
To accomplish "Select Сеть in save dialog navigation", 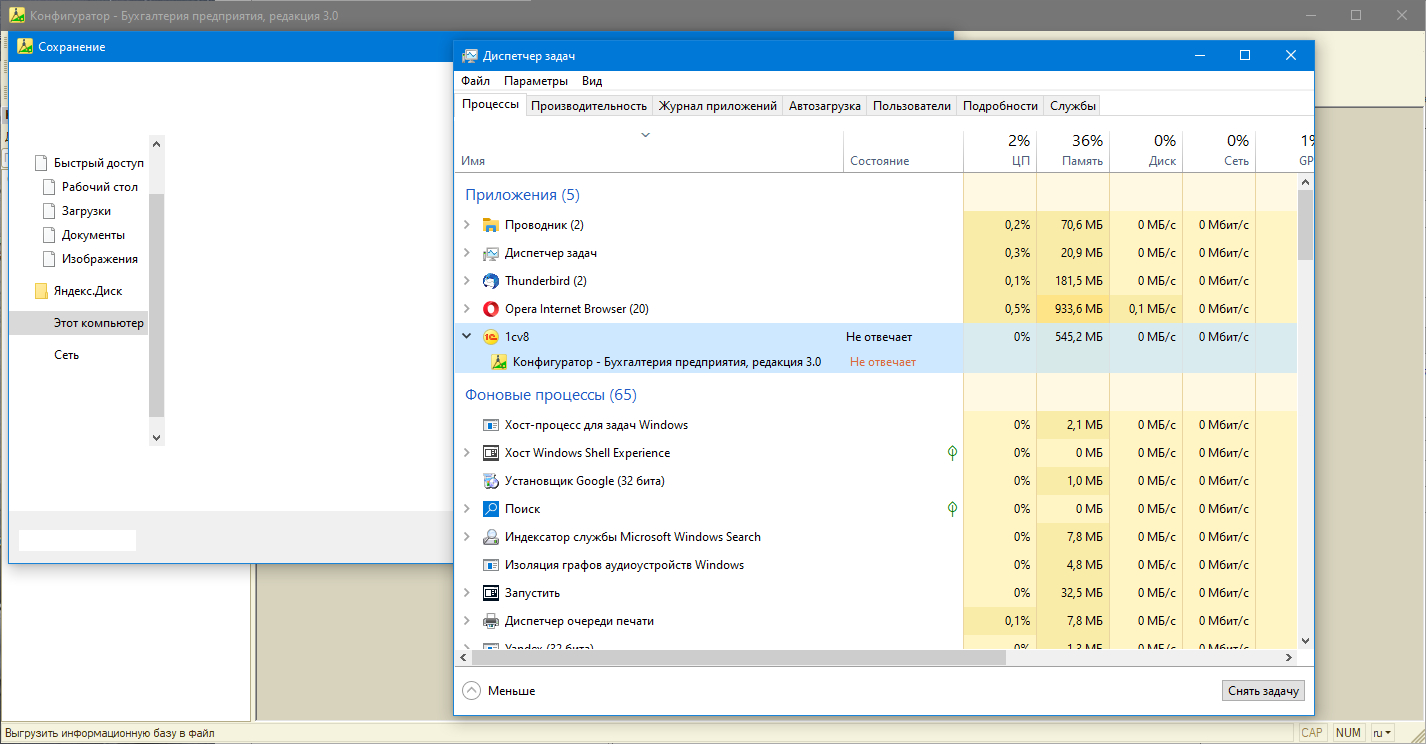I will pos(66,355).
